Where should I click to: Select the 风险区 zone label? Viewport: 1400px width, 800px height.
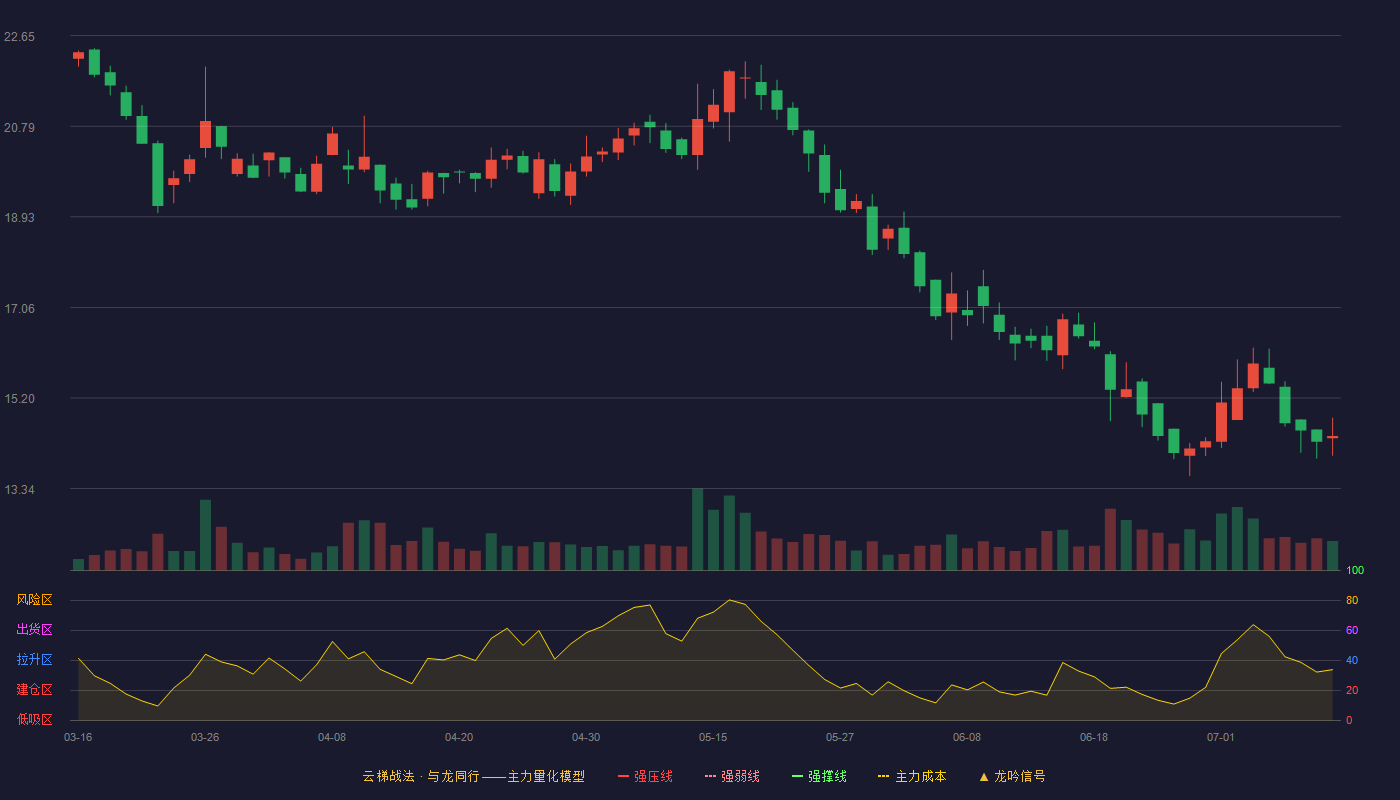(34, 600)
